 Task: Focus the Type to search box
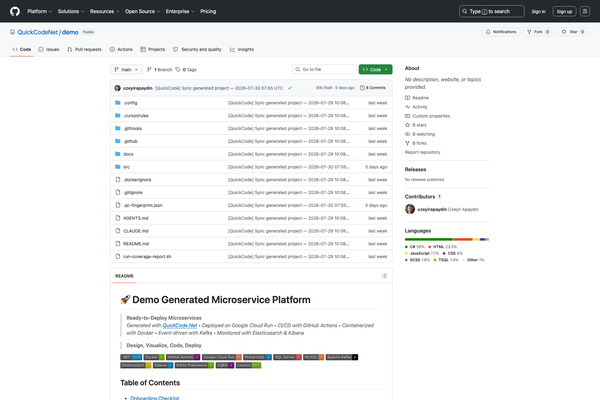(x=491, y=11)
